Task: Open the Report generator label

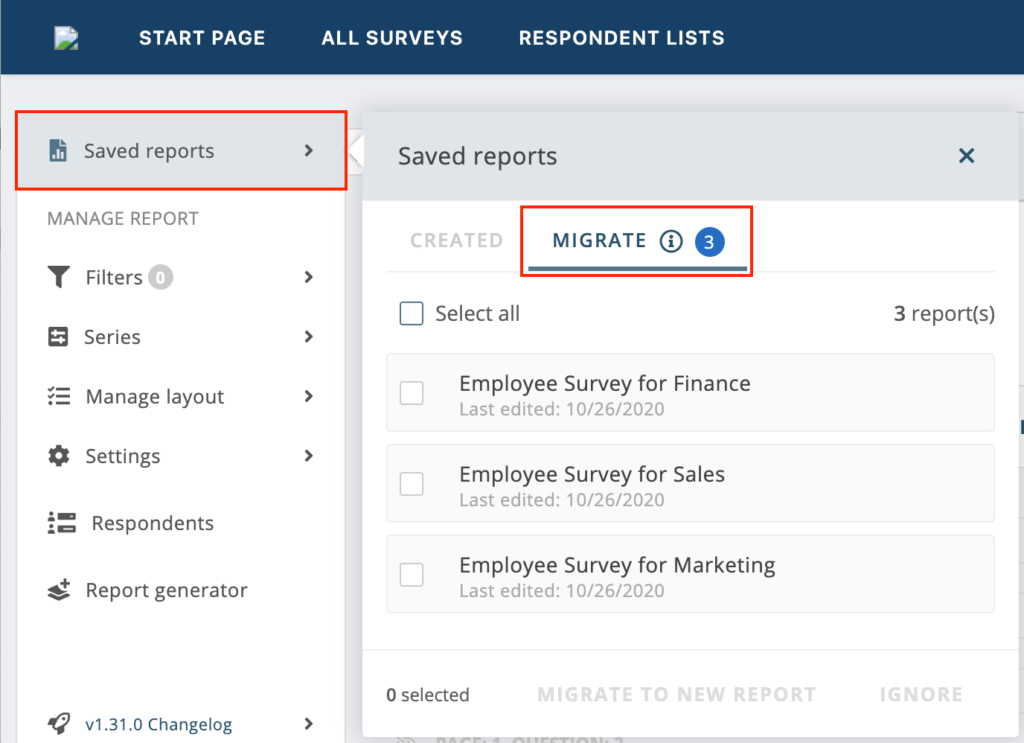Action: (167, 590)
